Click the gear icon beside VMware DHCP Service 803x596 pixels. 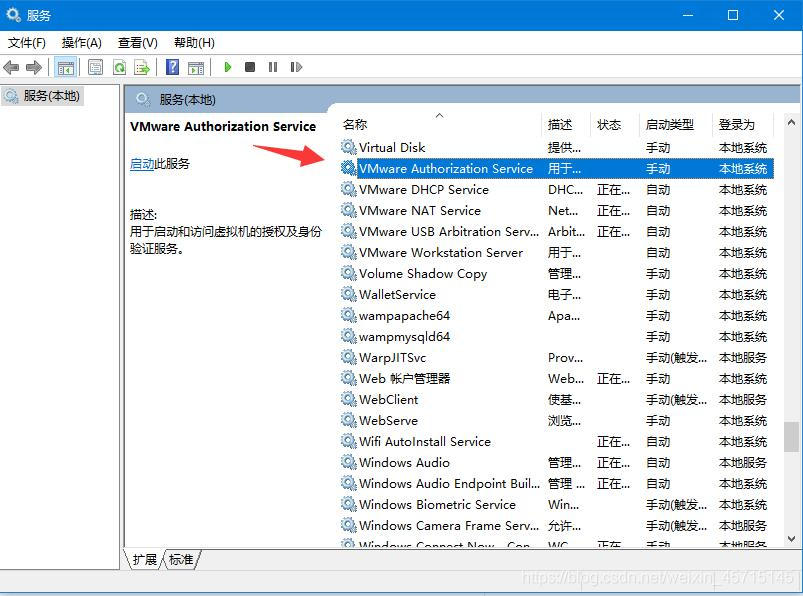click(349, 189)
